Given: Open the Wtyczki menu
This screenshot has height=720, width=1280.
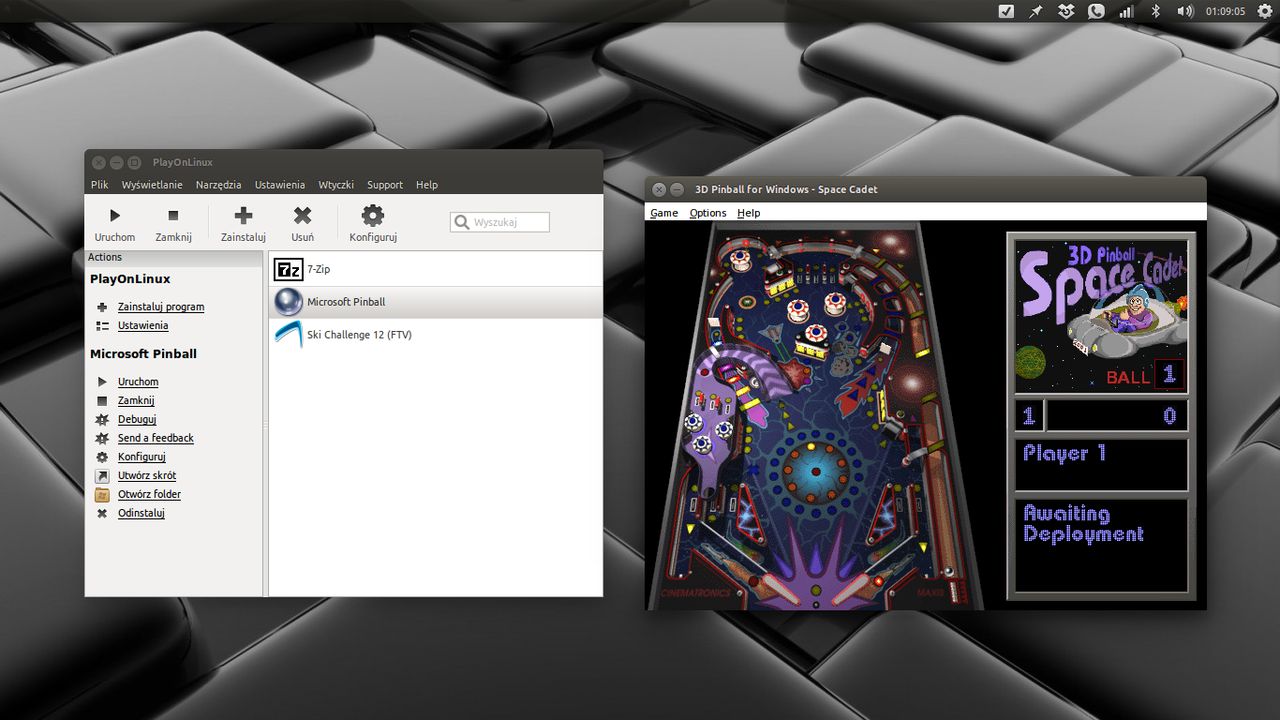Looking at the screenshot, I should 336,185.
